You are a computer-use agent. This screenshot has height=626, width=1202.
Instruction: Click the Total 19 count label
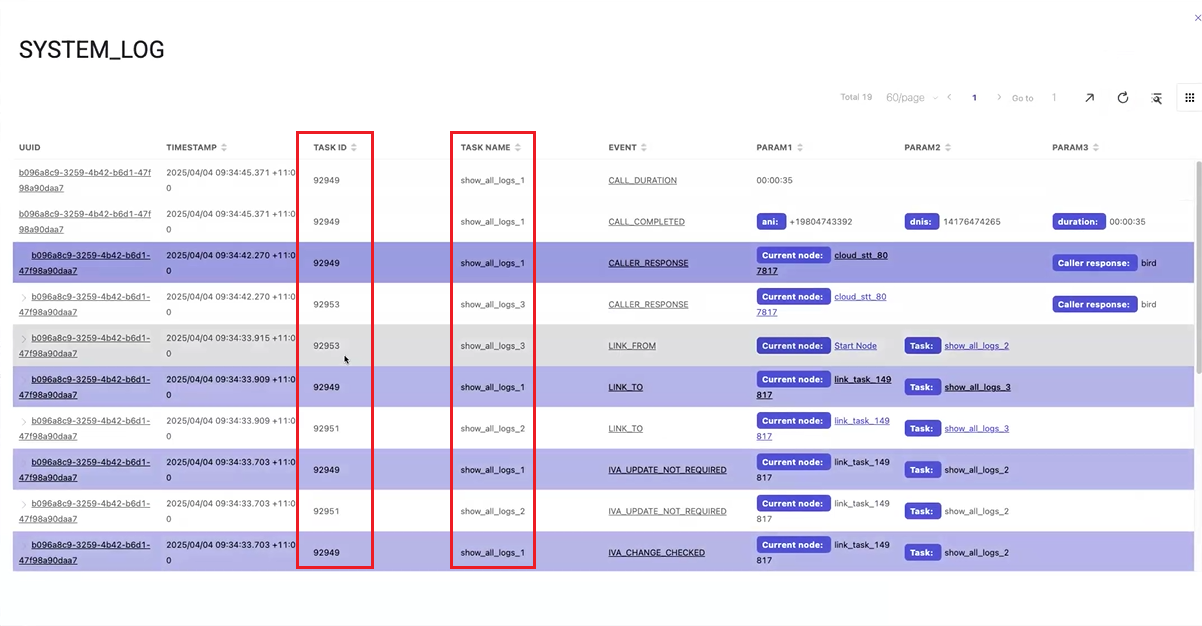pyautogui.click(x=856, y=98)
